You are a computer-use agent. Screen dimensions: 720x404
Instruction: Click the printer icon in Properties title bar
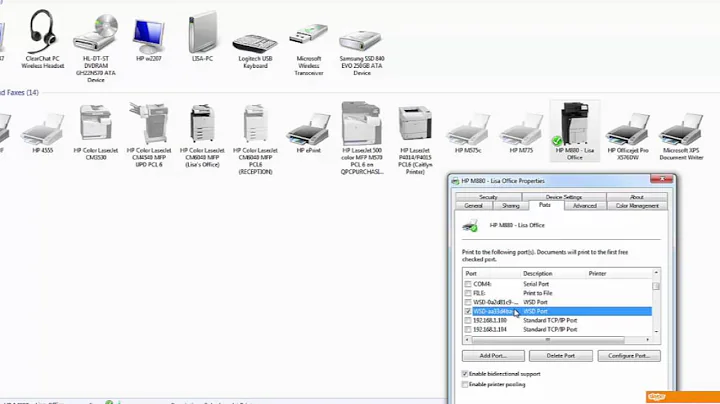pos(455,181)
